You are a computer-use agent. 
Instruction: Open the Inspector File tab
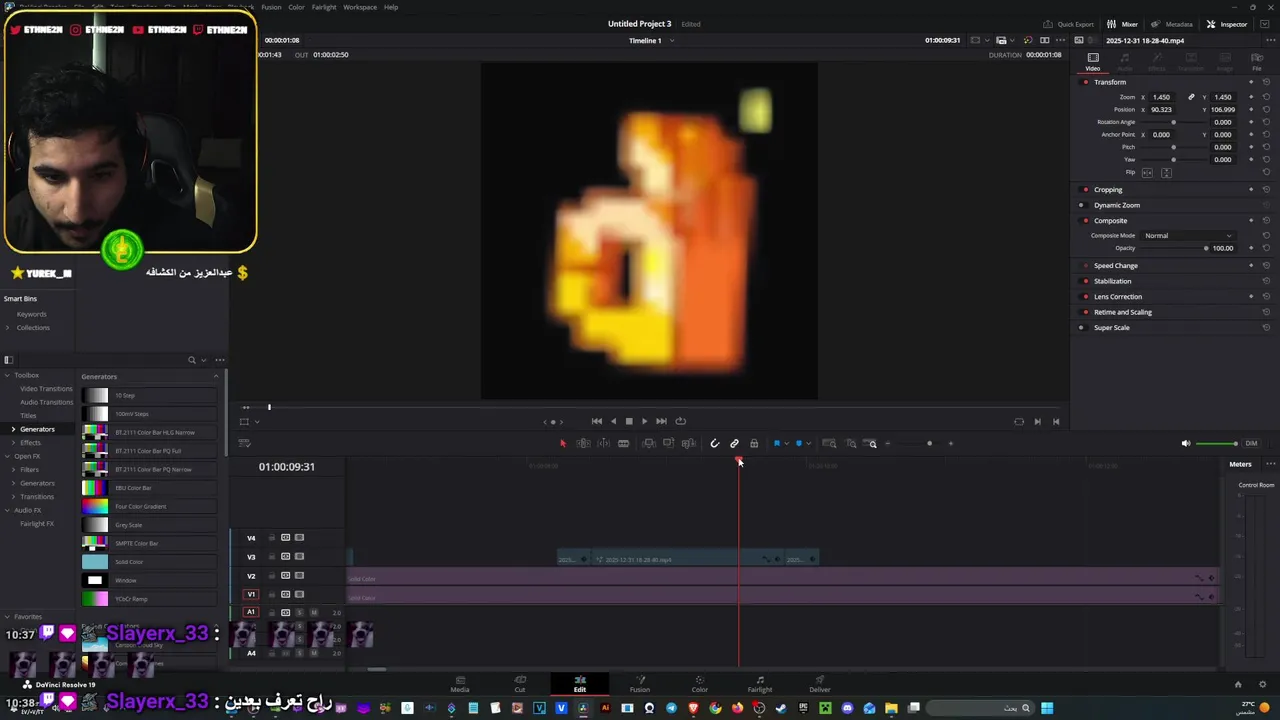pos(1257,62)
